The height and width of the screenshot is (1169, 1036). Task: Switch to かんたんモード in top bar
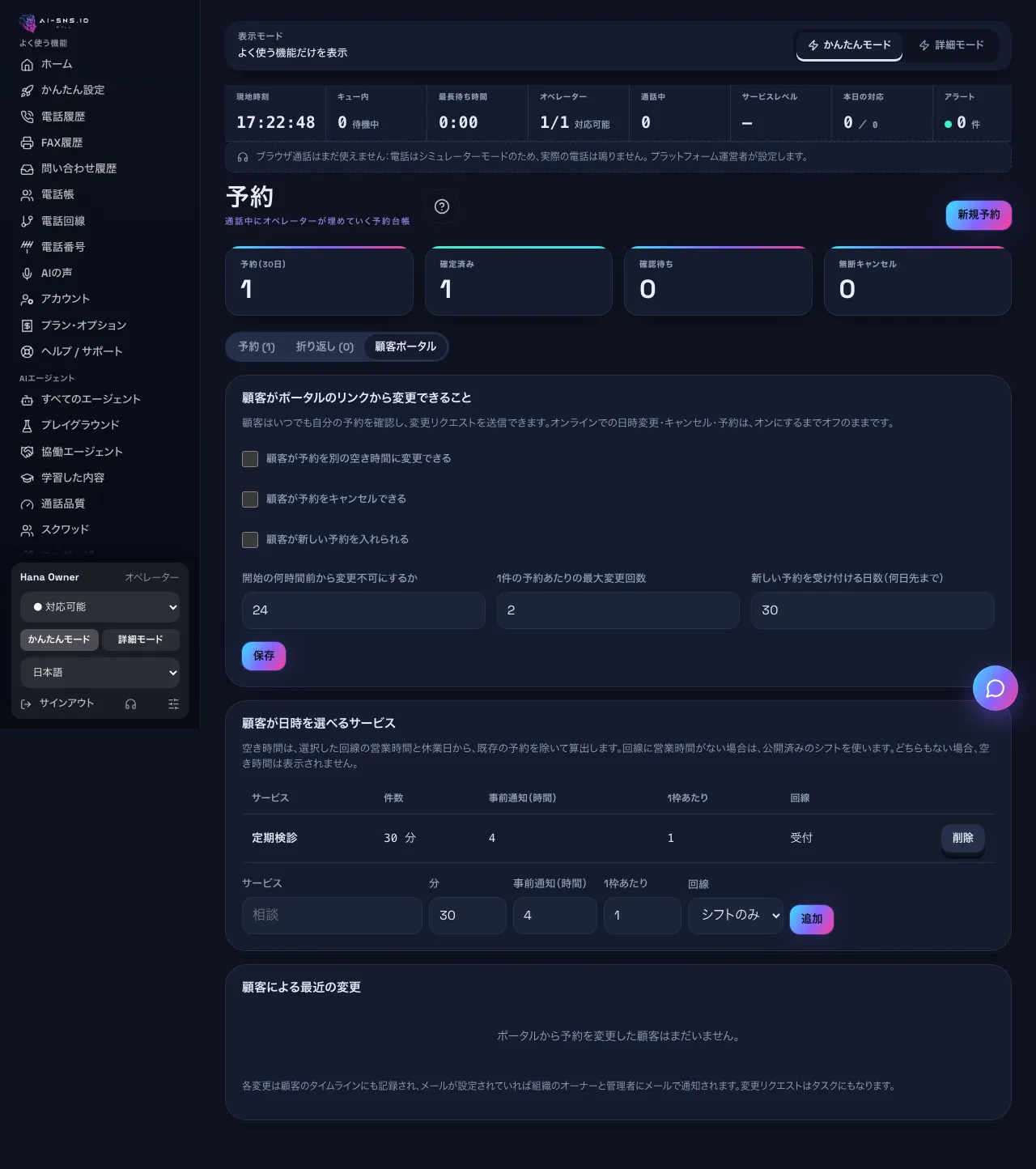(849, 45)
